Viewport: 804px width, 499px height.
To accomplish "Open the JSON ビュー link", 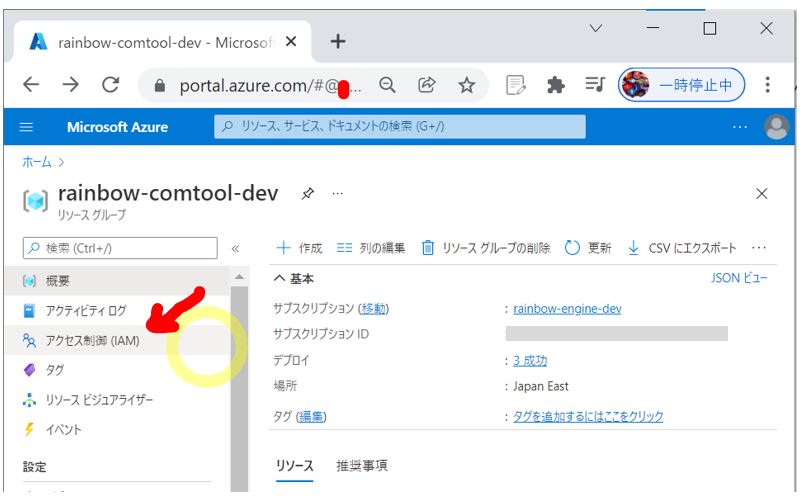I will click(x=739, y=278).
